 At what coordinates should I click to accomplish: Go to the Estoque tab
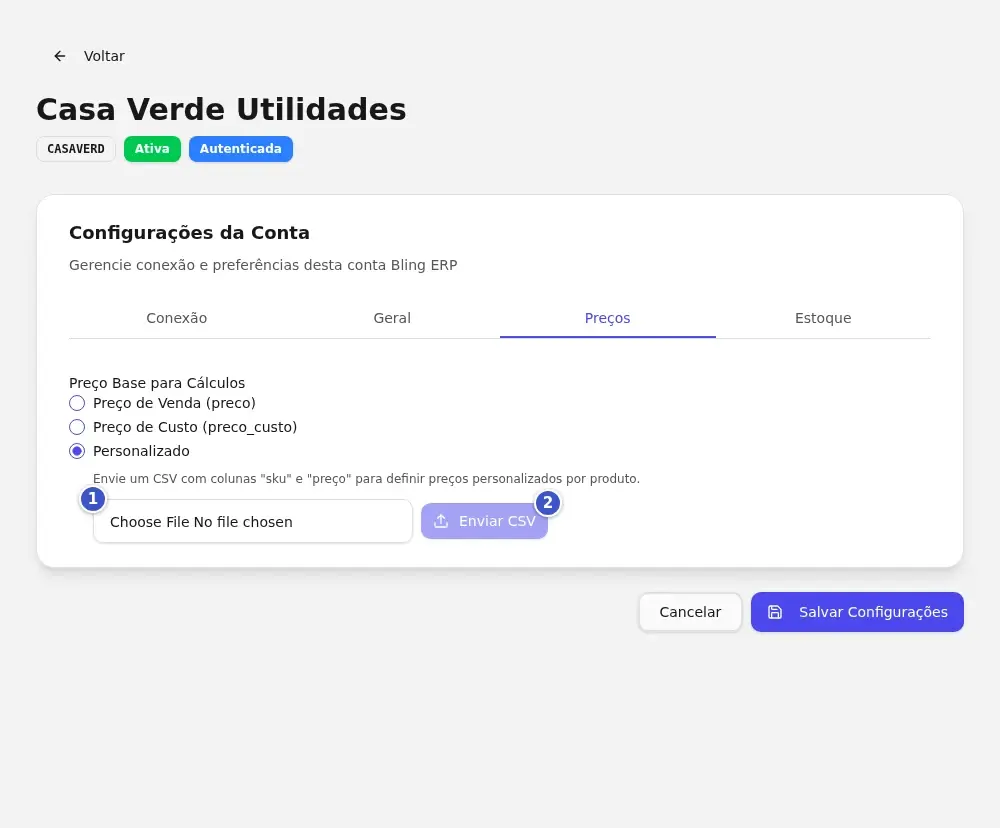[x=823, y=318]
